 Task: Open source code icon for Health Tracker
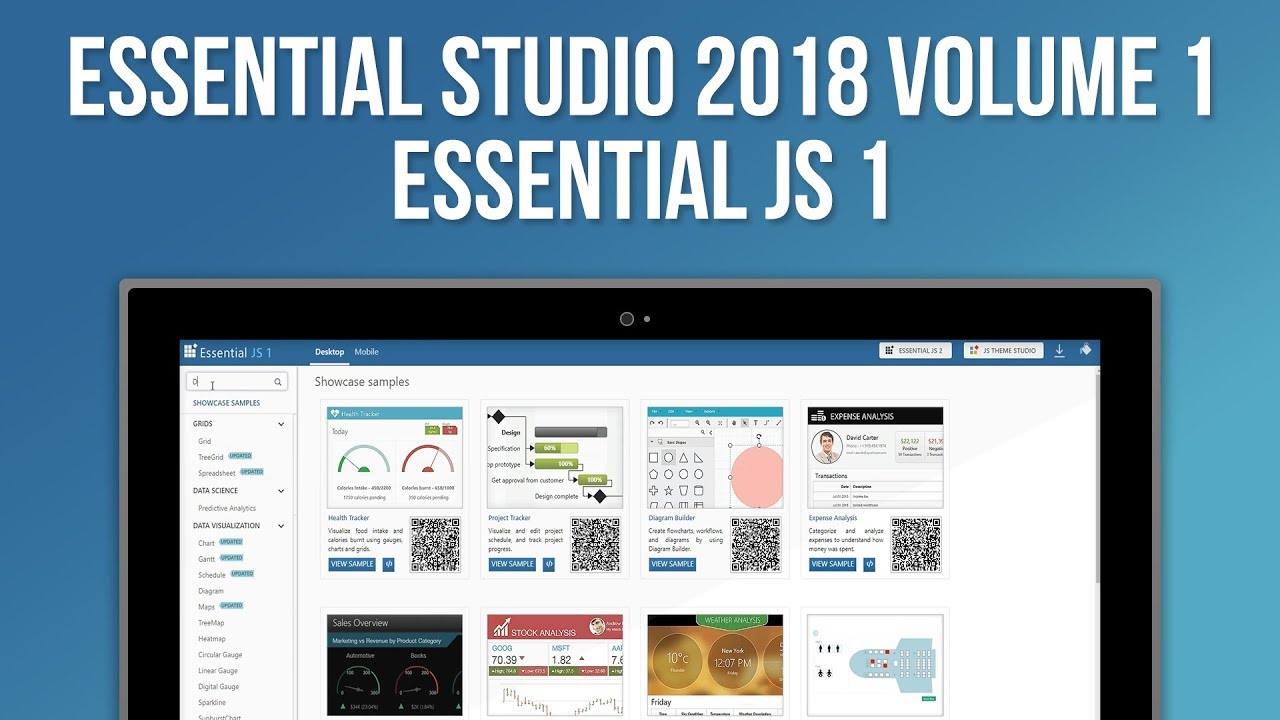click(x=388, y=564)
